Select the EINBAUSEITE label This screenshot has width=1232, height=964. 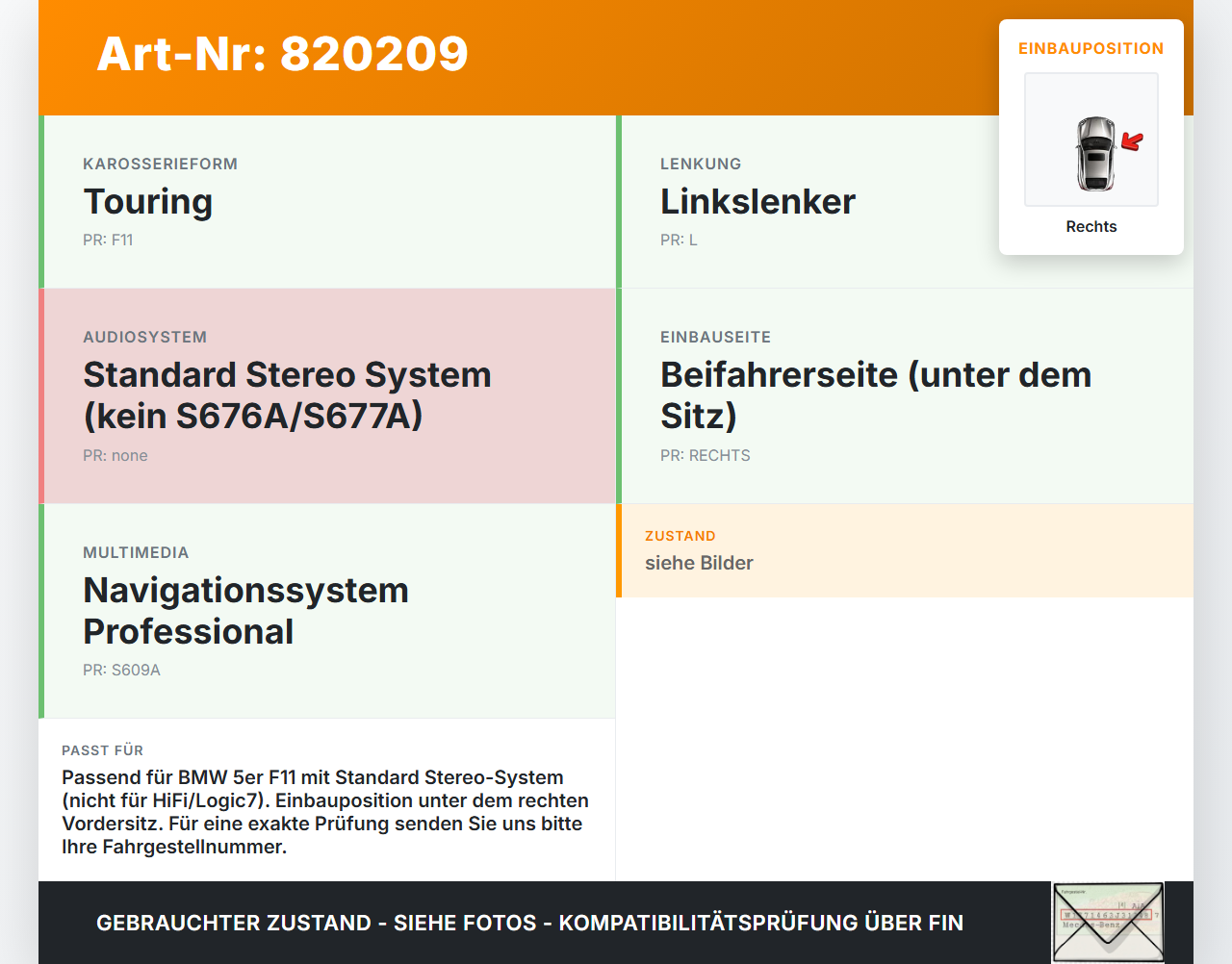coord(715,337)
